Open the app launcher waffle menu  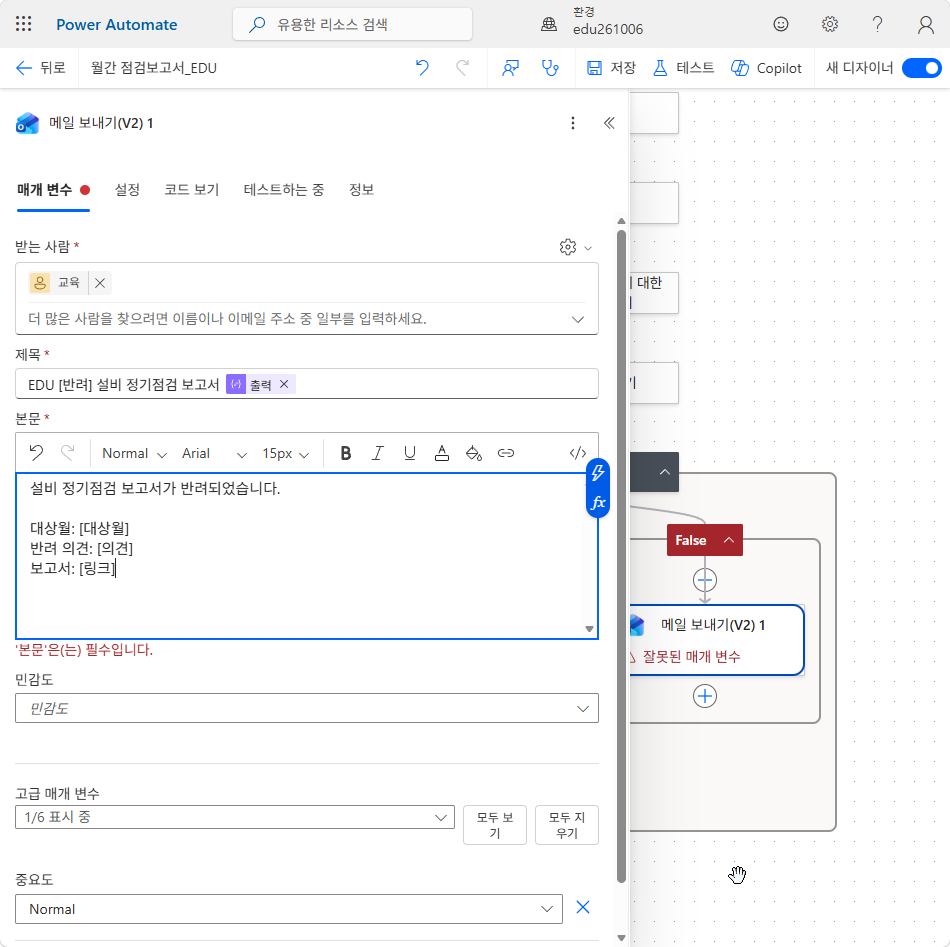tap(24, 24)
